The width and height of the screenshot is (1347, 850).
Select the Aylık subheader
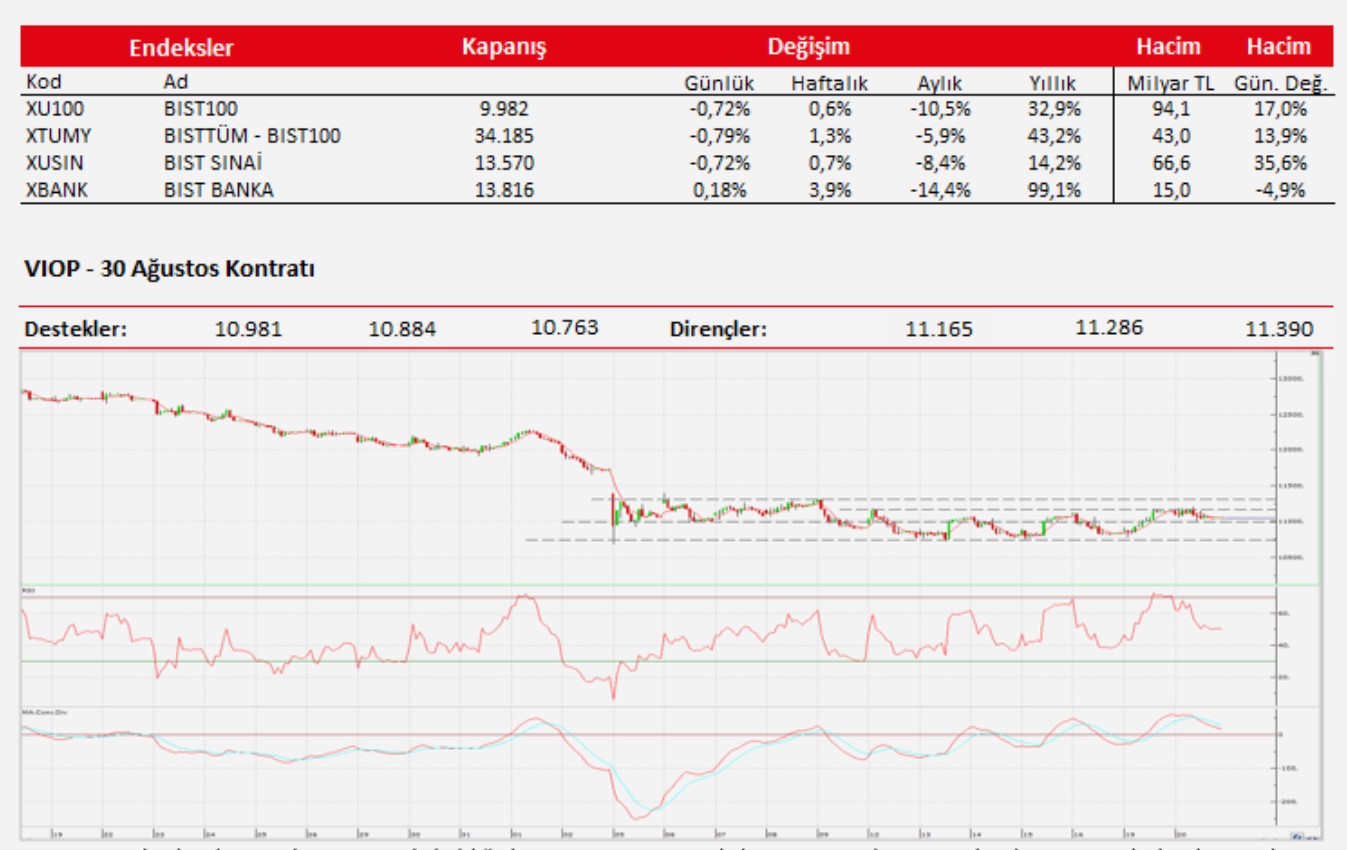click(939, 84)
